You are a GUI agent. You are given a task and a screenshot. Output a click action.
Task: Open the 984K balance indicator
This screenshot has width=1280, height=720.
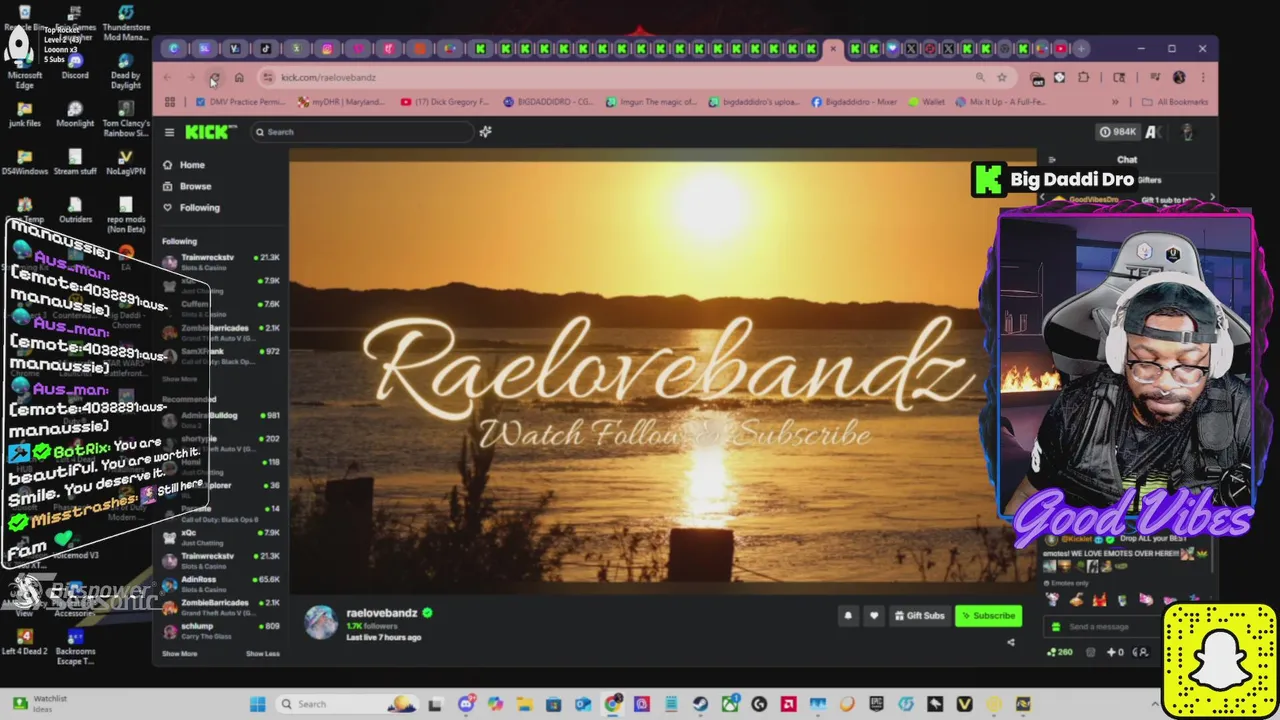1117,132
